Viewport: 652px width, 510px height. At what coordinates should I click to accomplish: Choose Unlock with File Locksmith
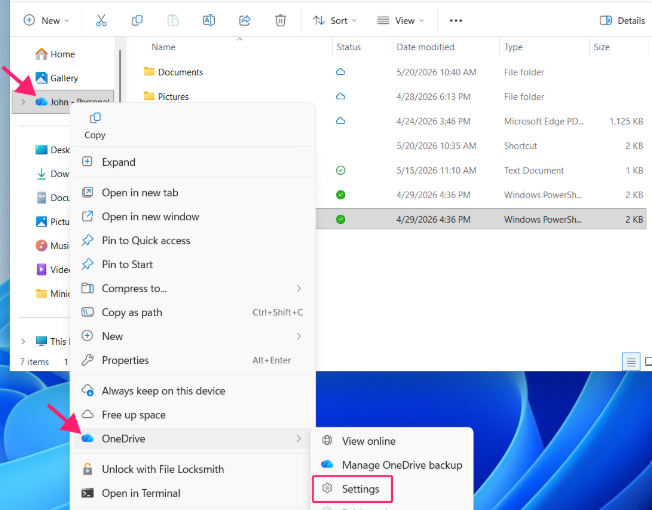pos(193,469)
